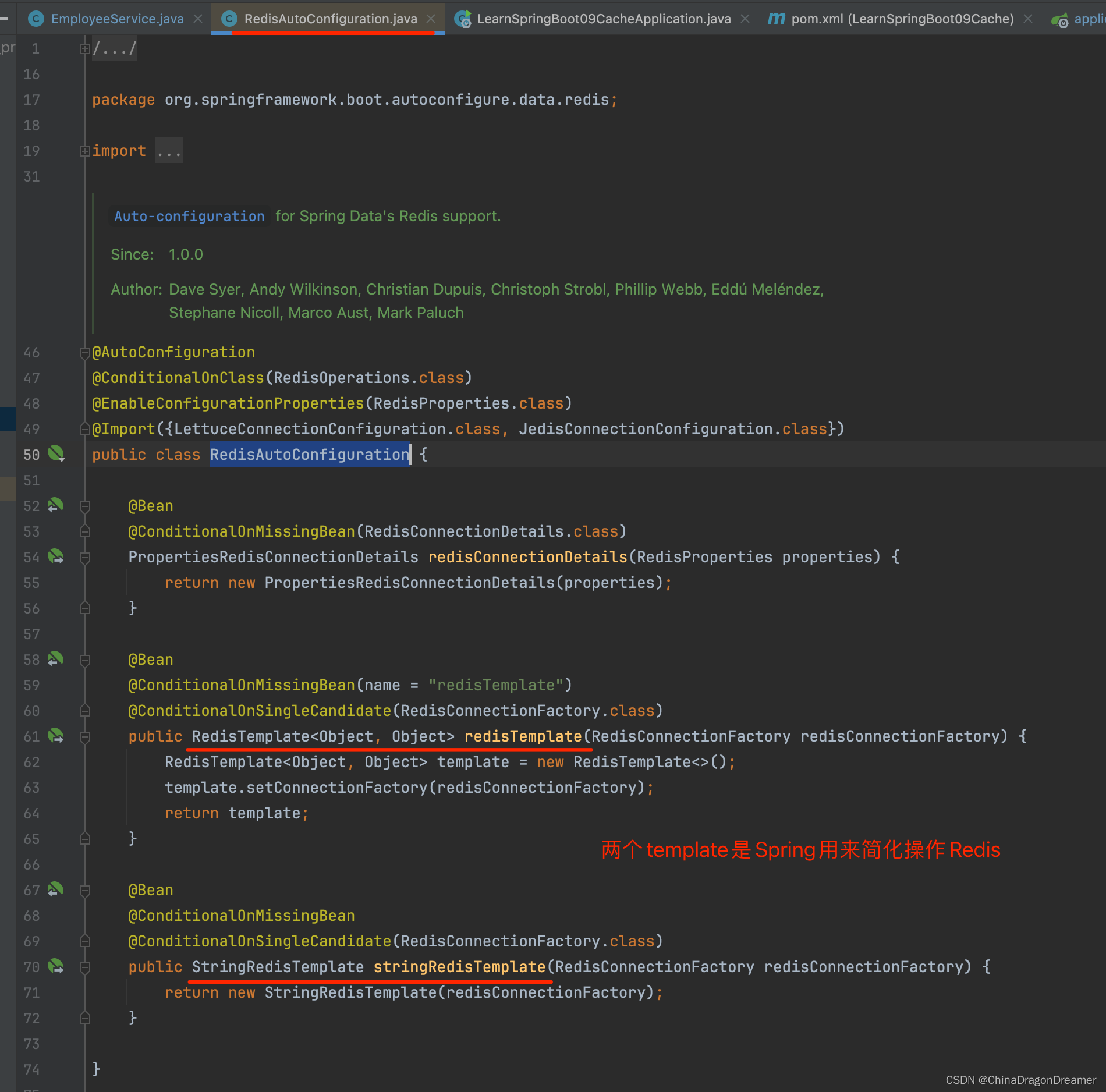The image size is (1106, 1092).
Task: Click LettuceConnectionConfiguration in @Import
Action: click(310, 429)
